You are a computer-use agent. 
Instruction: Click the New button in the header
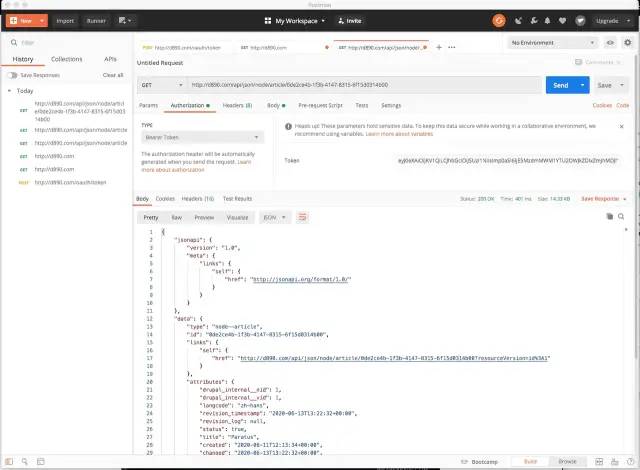click(x=21, y=20)
